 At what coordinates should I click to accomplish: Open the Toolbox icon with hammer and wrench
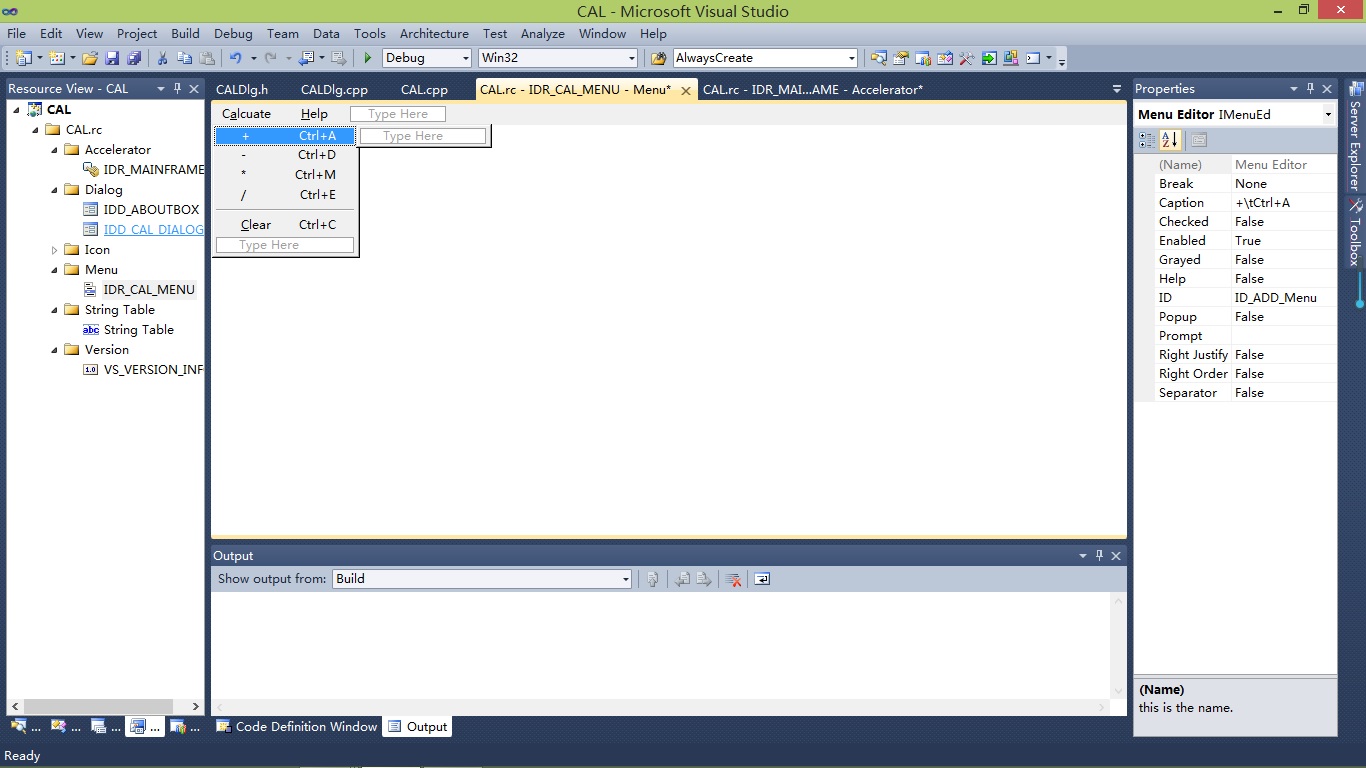(967, 58)
